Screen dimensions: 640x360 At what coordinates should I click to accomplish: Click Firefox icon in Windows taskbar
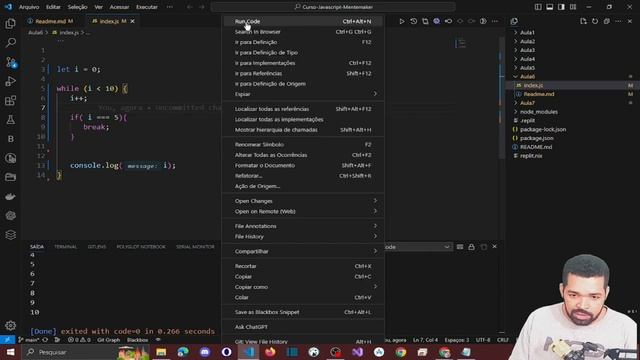click(270, 352)
